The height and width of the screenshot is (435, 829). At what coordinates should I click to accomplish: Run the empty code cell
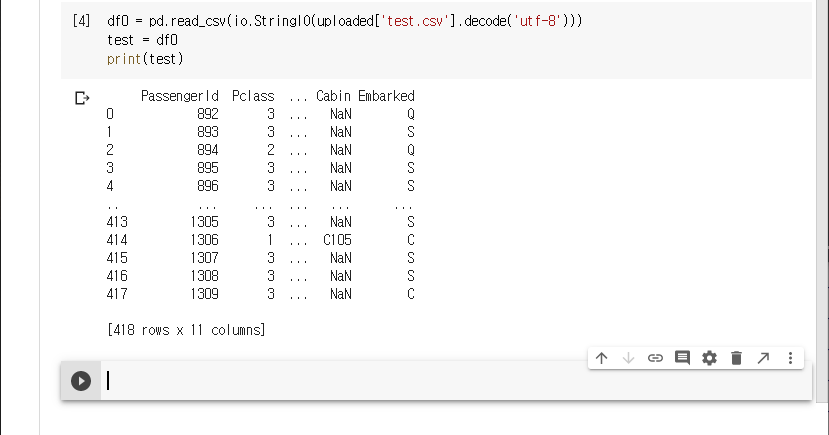[81, 381]
